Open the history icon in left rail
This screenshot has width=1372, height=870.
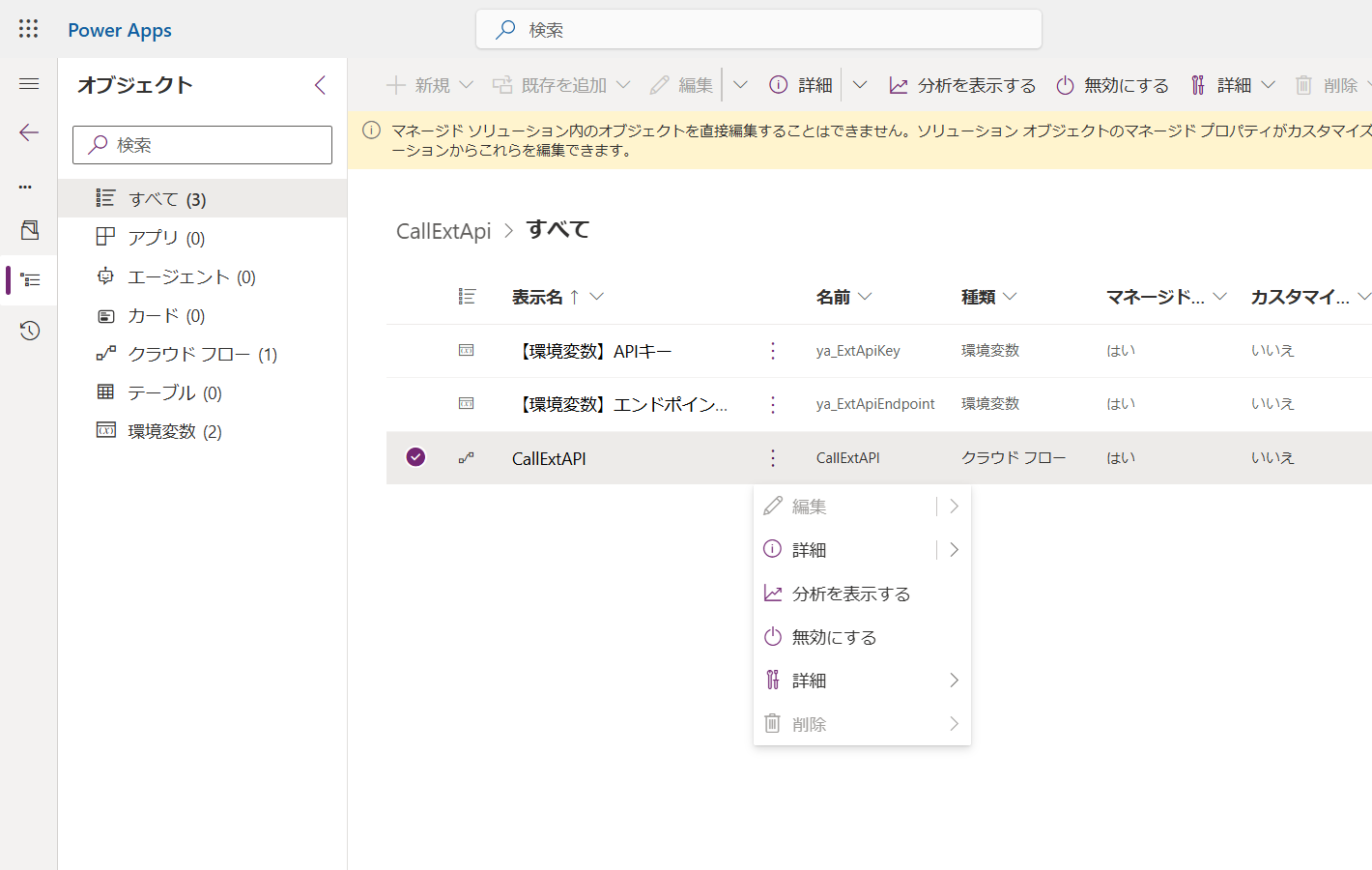[x=30, y=331]
